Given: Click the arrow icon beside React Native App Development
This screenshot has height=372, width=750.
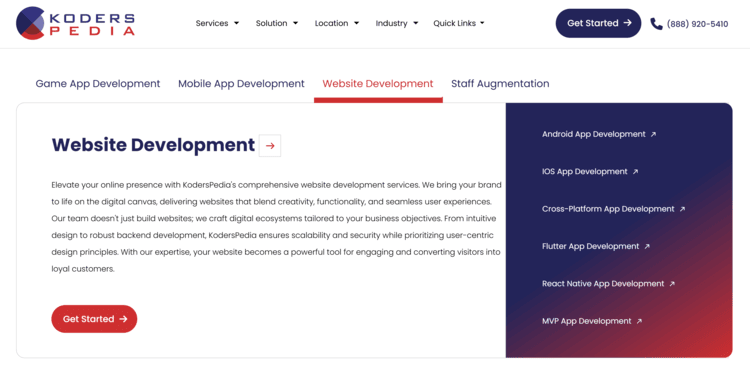Looking at the screenshot, I should 672,284.
